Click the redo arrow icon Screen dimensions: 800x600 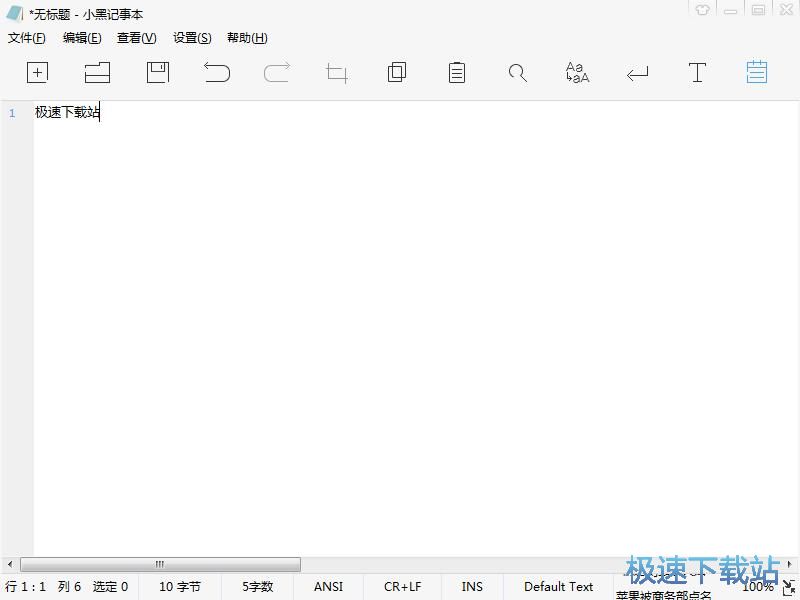click(277, 72)
